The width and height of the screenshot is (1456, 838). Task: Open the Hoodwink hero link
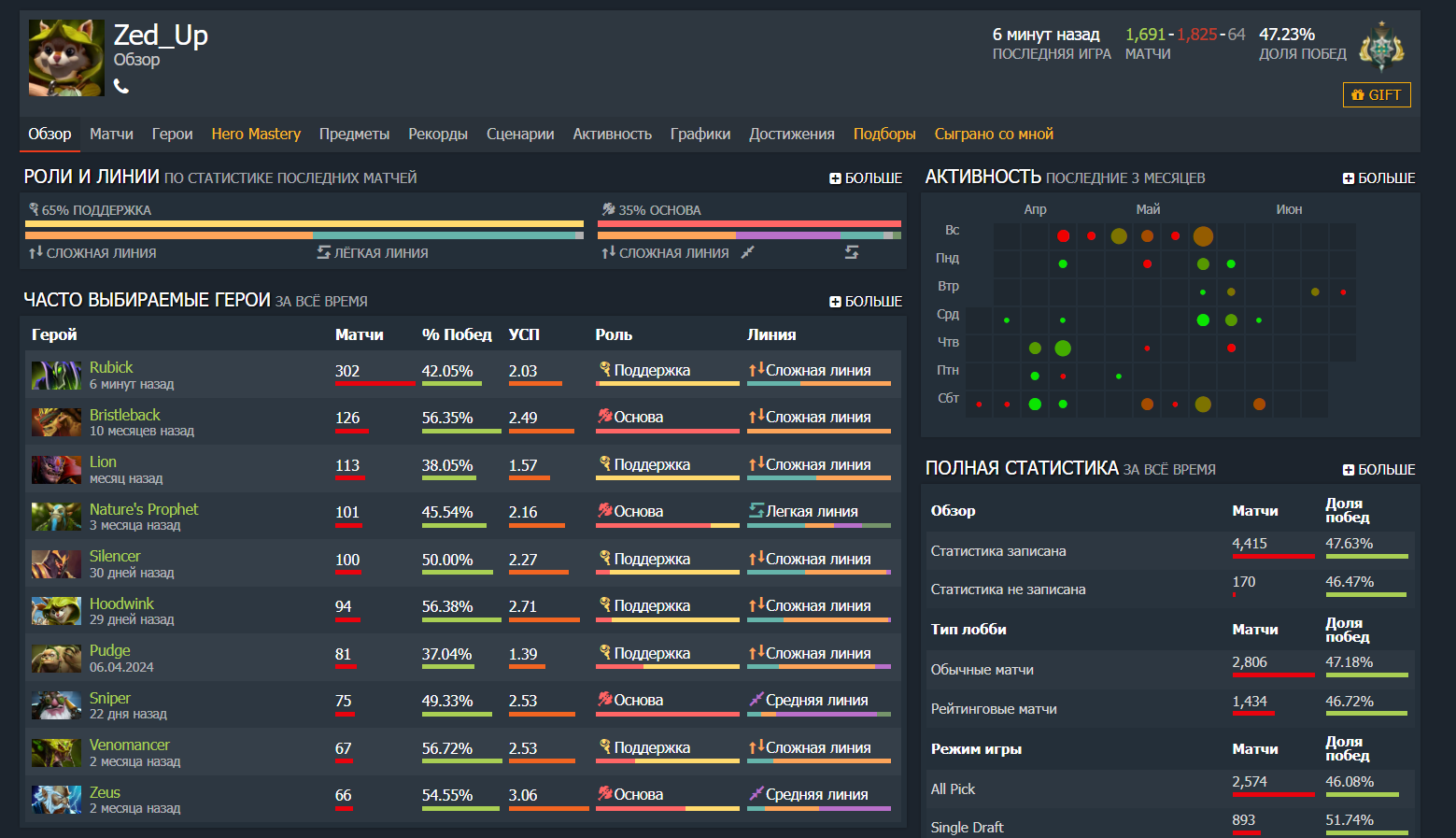[x=121, y=604]
